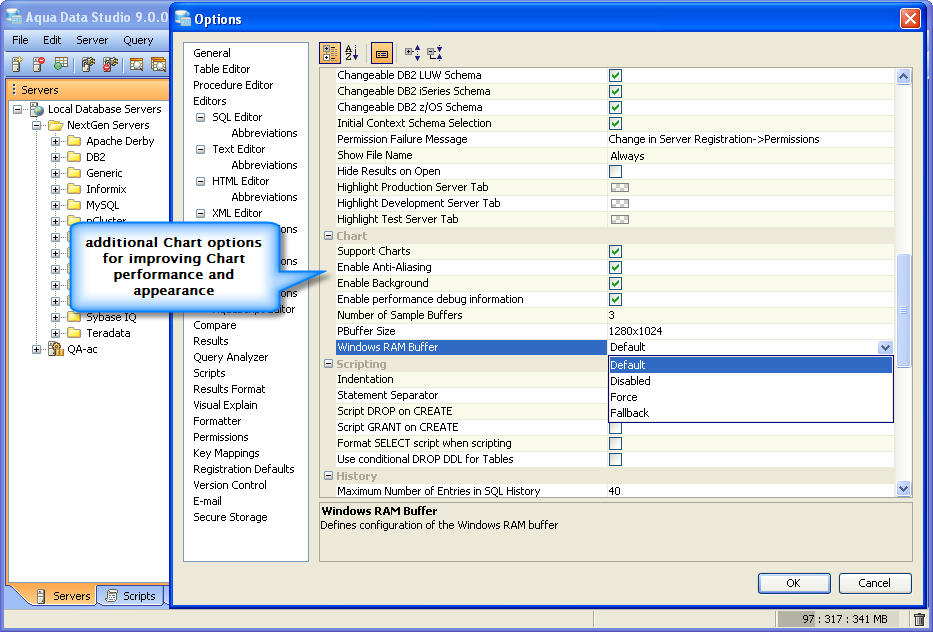Open the Windows RAM Buffer dropdown arrow
Screen dimensions: 933x632
[885, 348]
